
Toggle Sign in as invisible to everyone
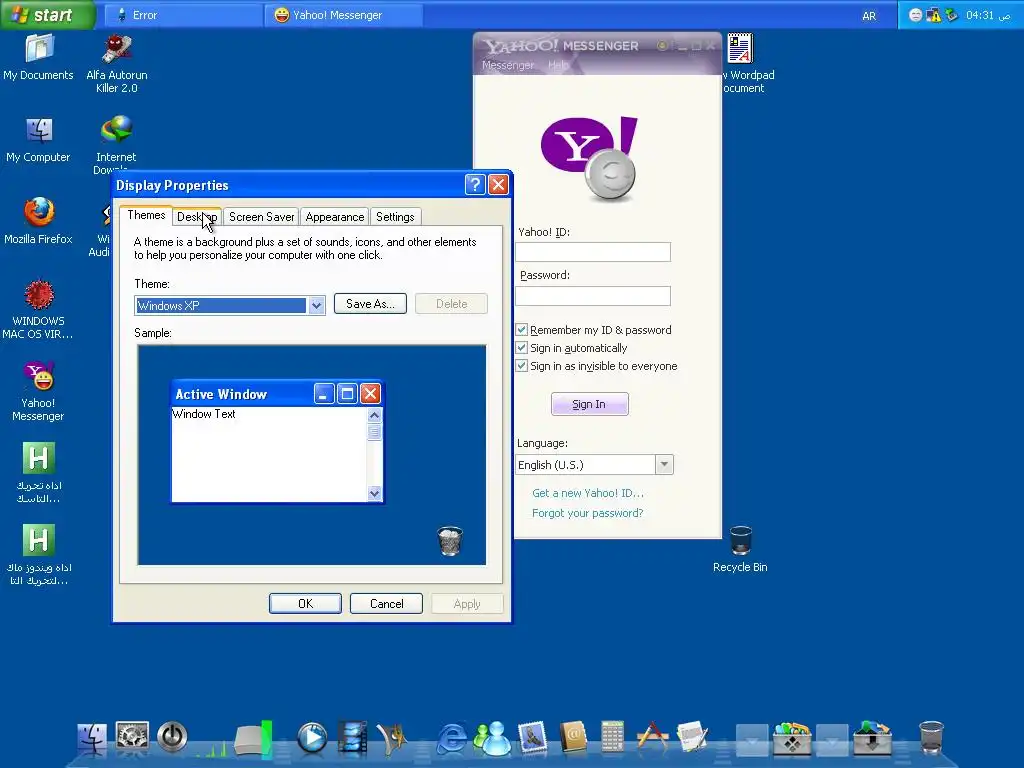521,366
